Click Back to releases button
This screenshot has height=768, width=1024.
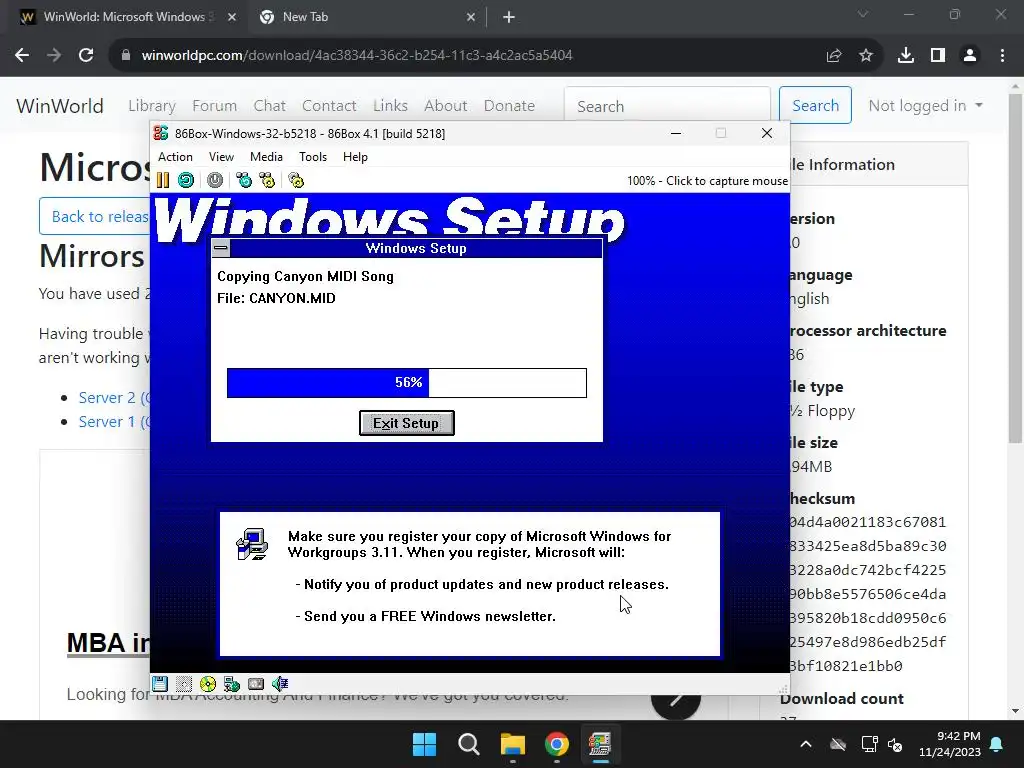(x=95, y=216)
